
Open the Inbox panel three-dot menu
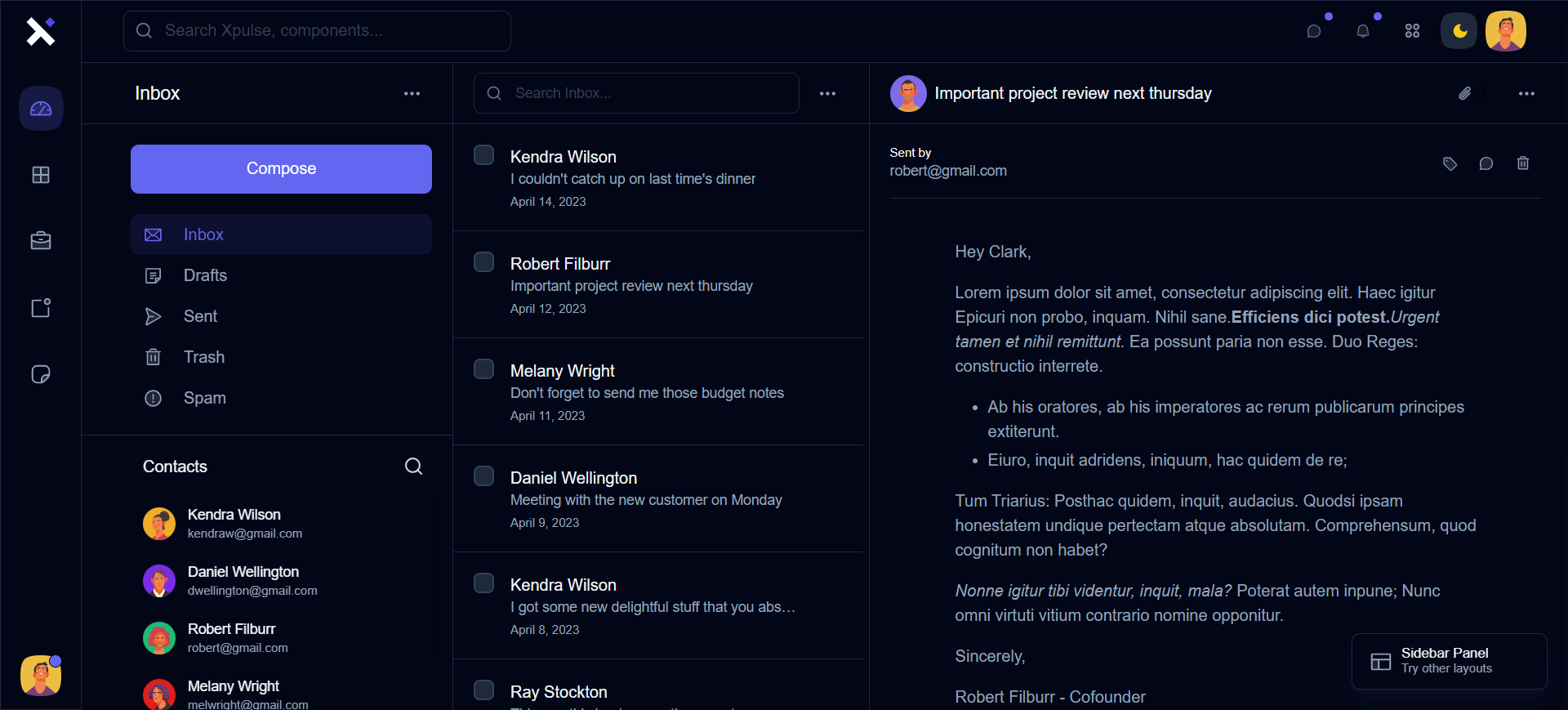pos(412,94)
